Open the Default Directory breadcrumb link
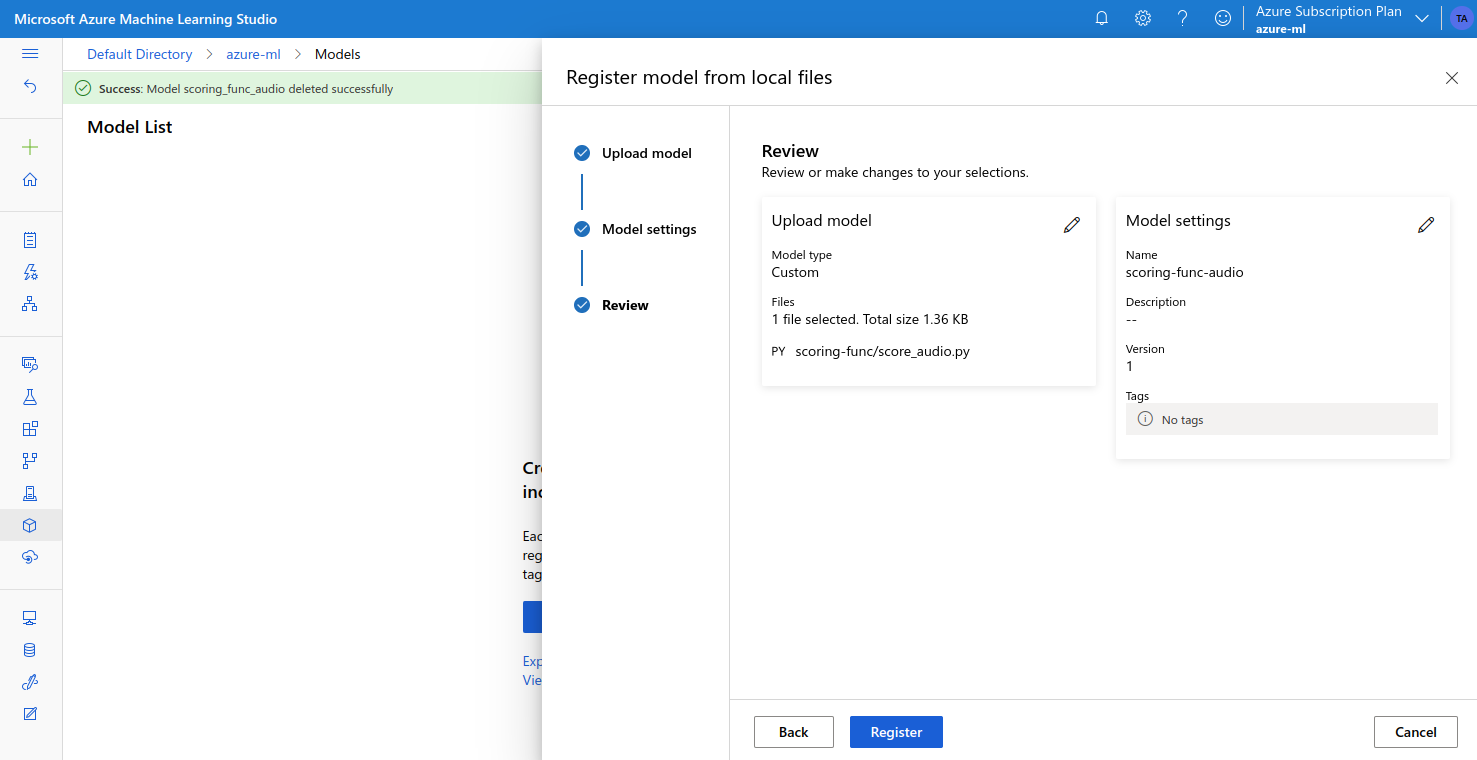The image size is (1477, 760). [x=139, y=54]
